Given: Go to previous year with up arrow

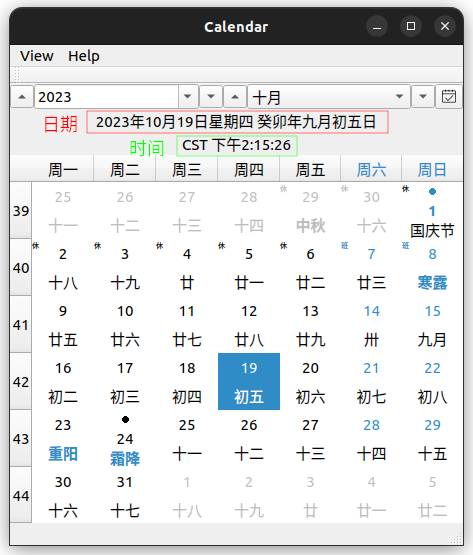Looking at the screenshot, I should click(22, 97).
